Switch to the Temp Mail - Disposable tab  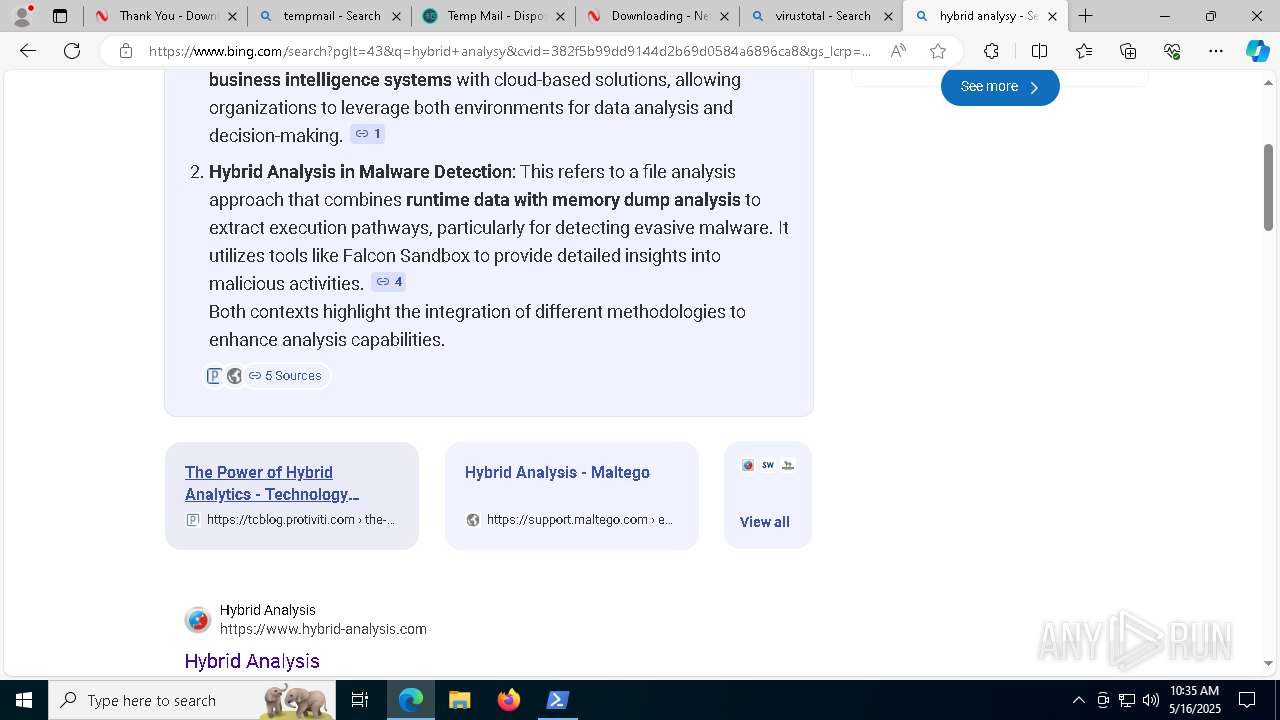(494, 16)
